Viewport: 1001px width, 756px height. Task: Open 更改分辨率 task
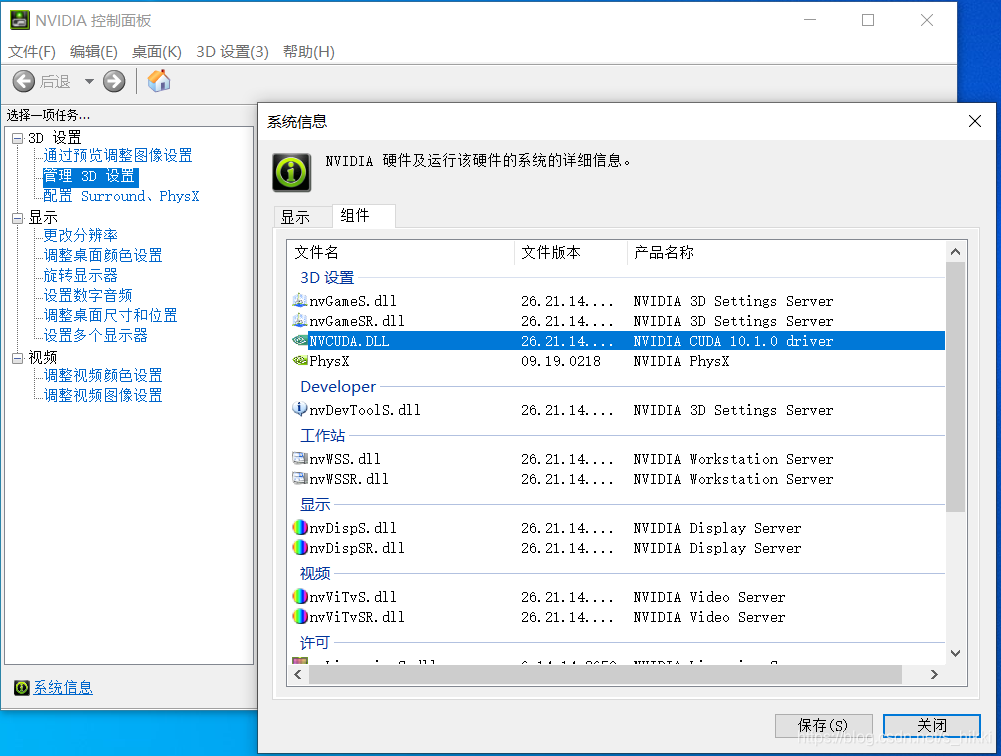coord(80,235)
